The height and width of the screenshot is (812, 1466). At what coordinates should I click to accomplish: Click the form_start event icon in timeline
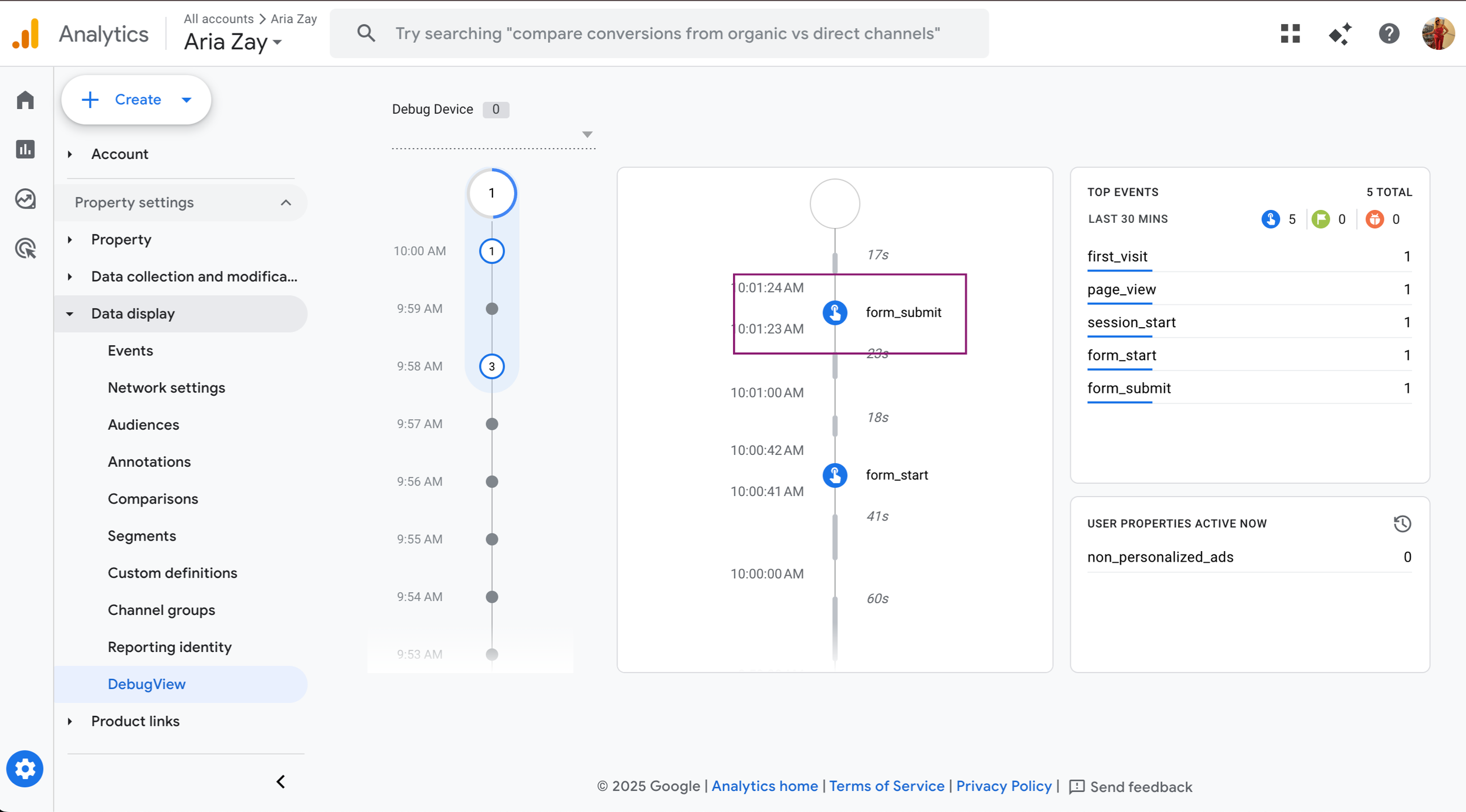[x=834, y=475]
